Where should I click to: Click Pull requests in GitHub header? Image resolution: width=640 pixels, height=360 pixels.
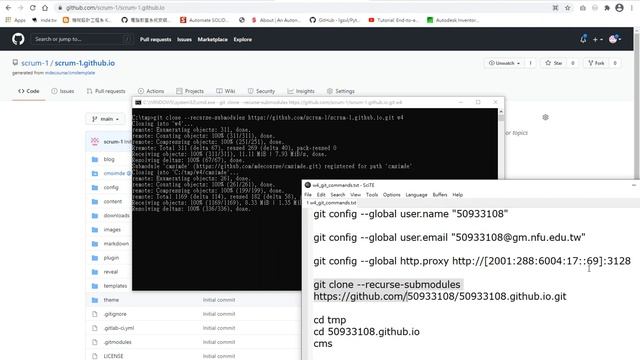tap(156, 40)
